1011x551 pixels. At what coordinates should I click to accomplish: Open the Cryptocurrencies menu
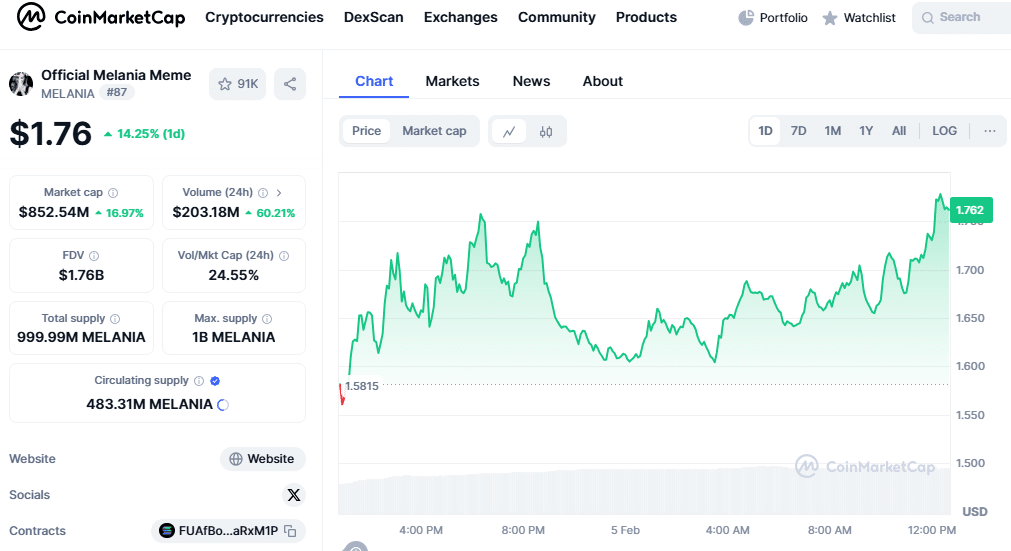pyautogui.click(x=264, y=17)
